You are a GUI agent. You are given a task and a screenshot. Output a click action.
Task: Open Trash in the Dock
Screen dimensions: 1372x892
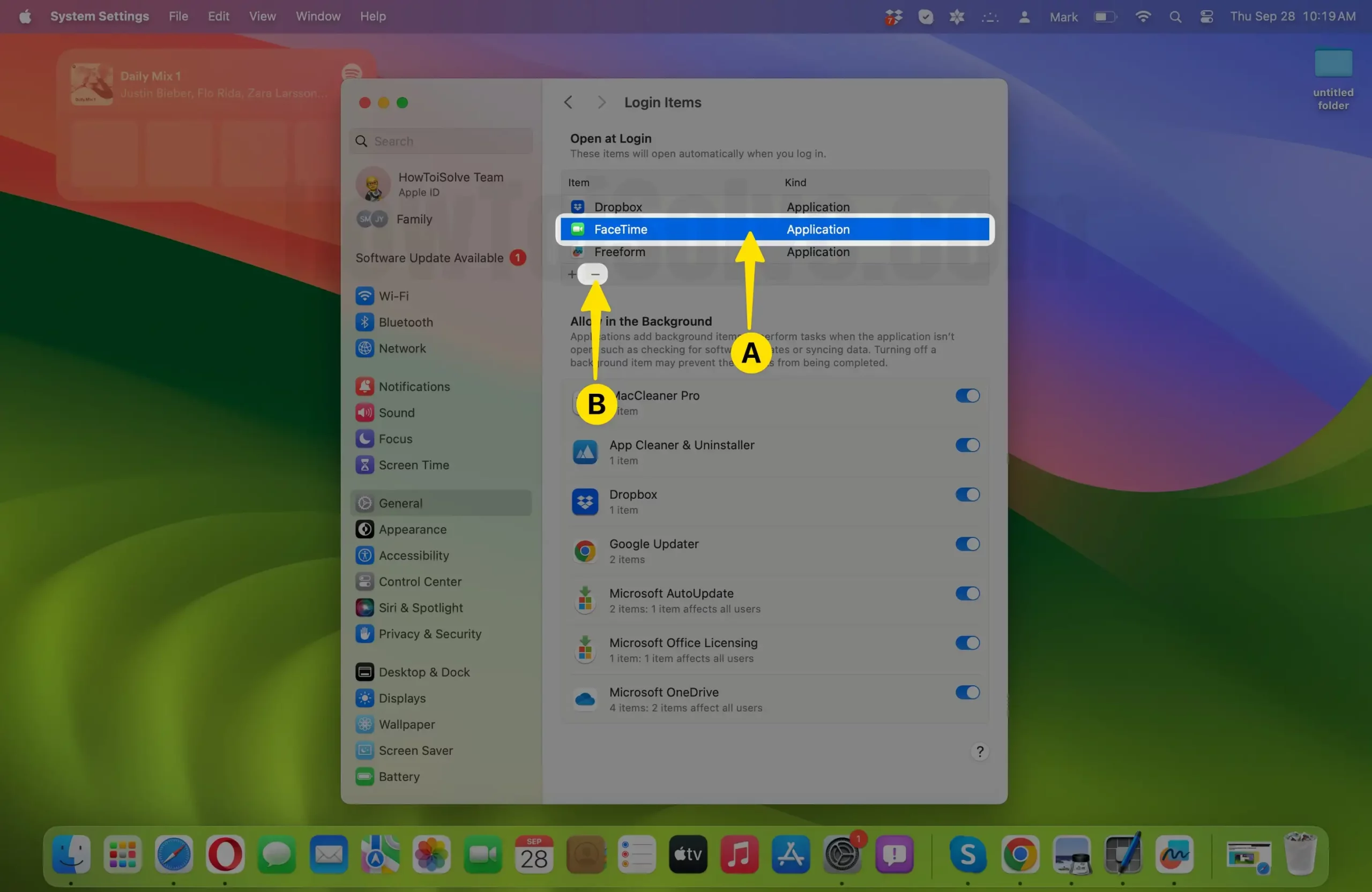(x=1301, y=854)
